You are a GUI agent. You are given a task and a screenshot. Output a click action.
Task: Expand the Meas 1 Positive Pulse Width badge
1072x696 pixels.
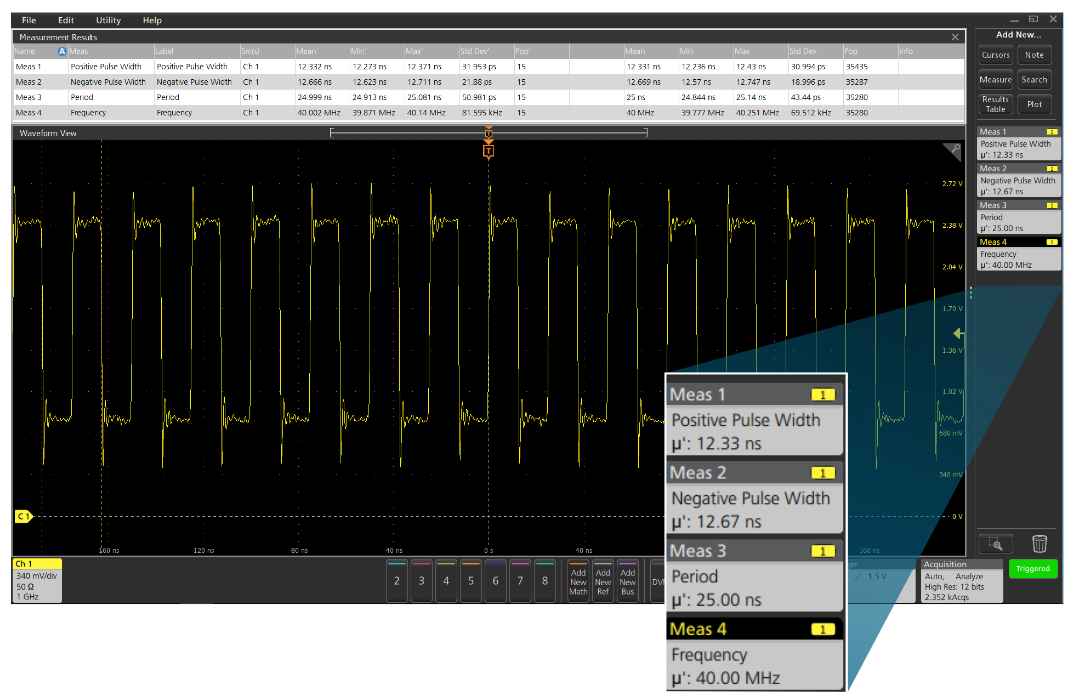[x=1018, y=143]
